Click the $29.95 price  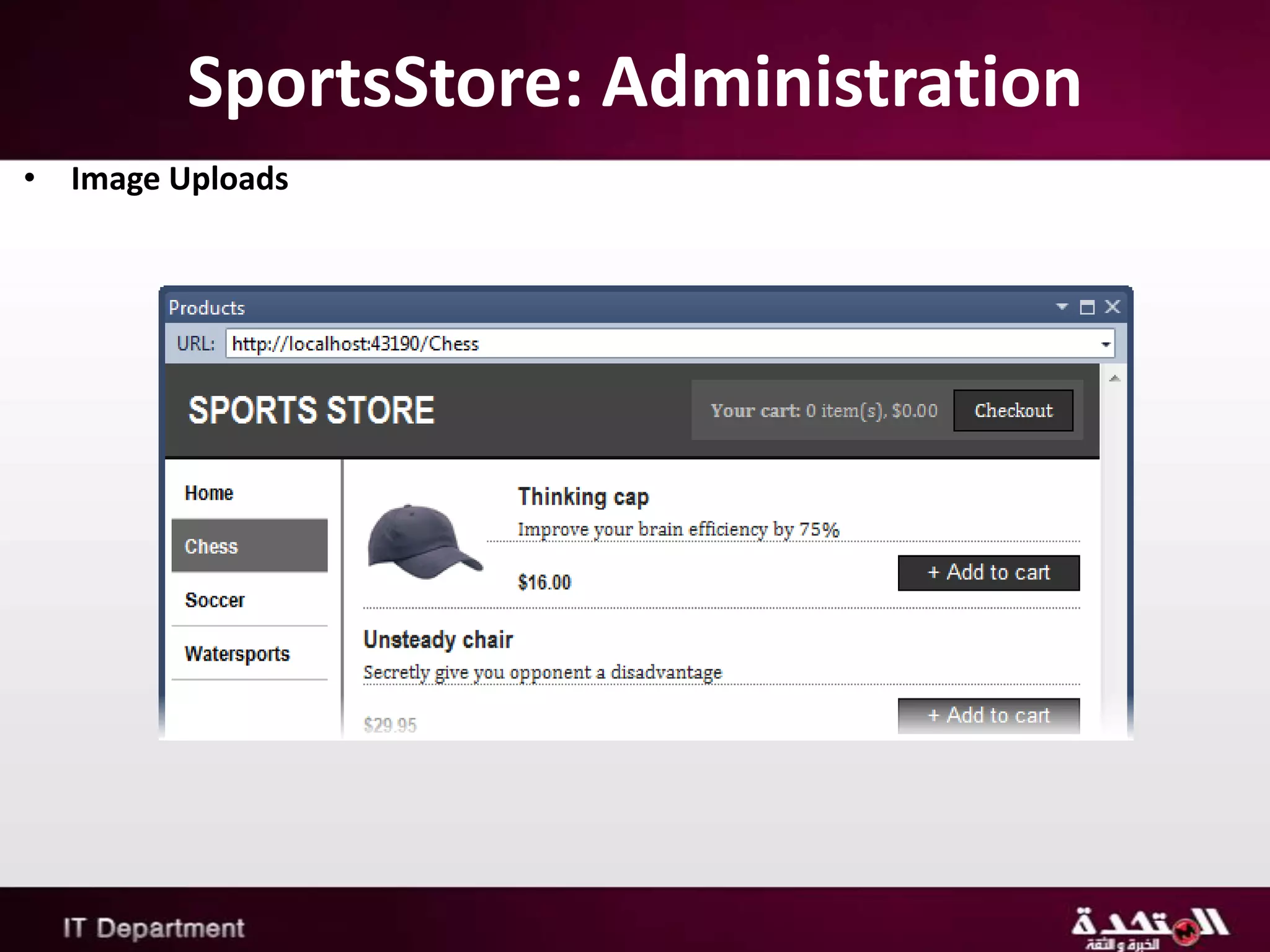pyautogui.click(x=390, y=725)
